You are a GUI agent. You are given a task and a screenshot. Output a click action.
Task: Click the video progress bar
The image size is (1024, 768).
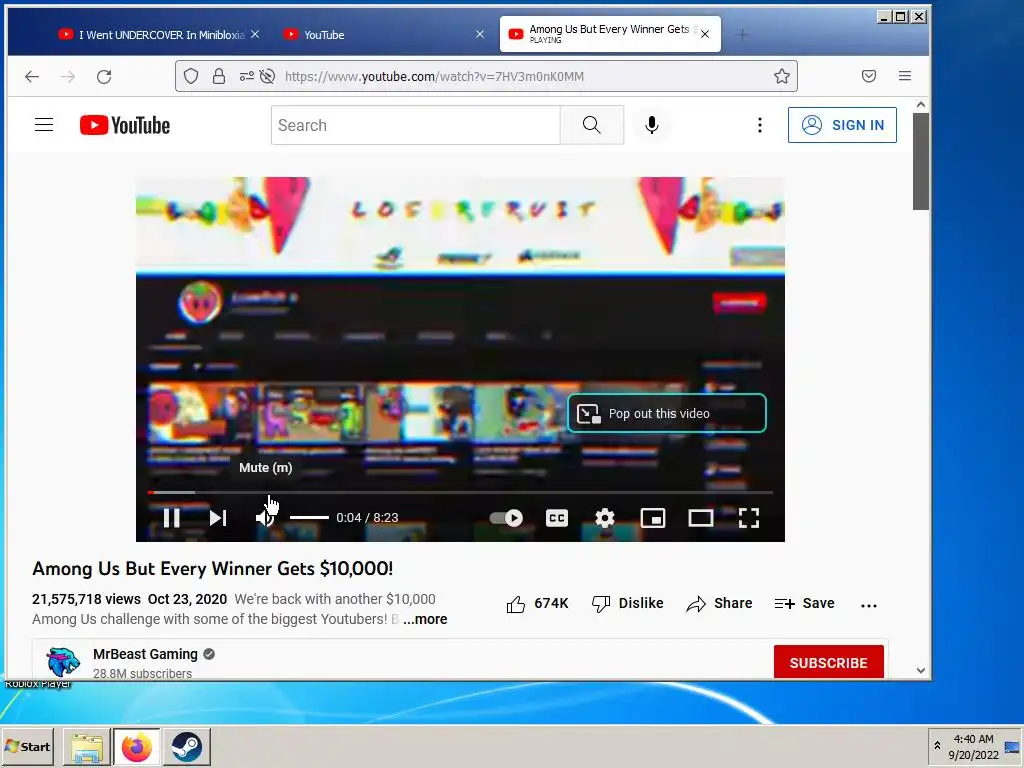tap(460, 492)
